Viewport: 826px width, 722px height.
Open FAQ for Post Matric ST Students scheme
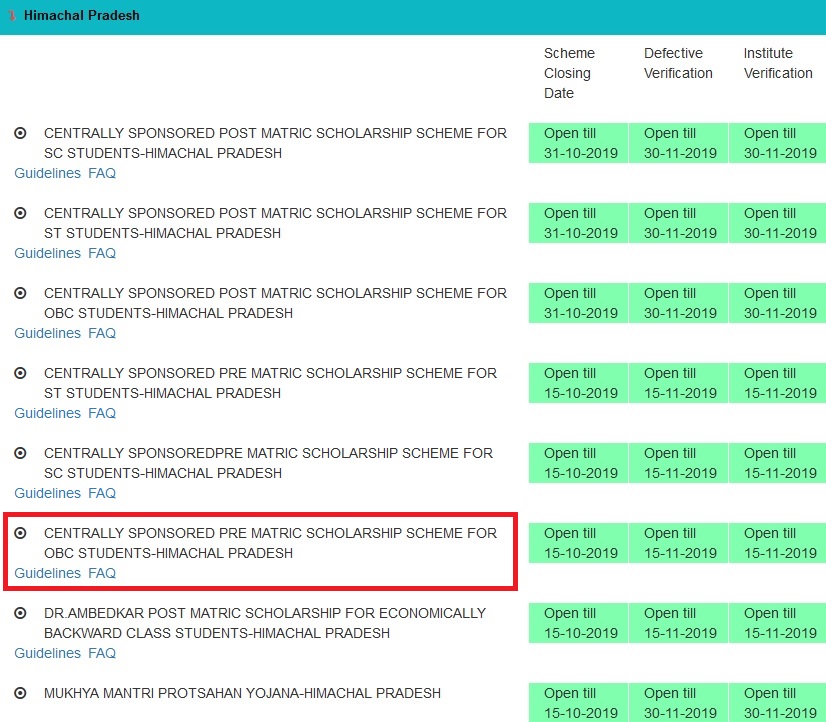coord(102,253)
